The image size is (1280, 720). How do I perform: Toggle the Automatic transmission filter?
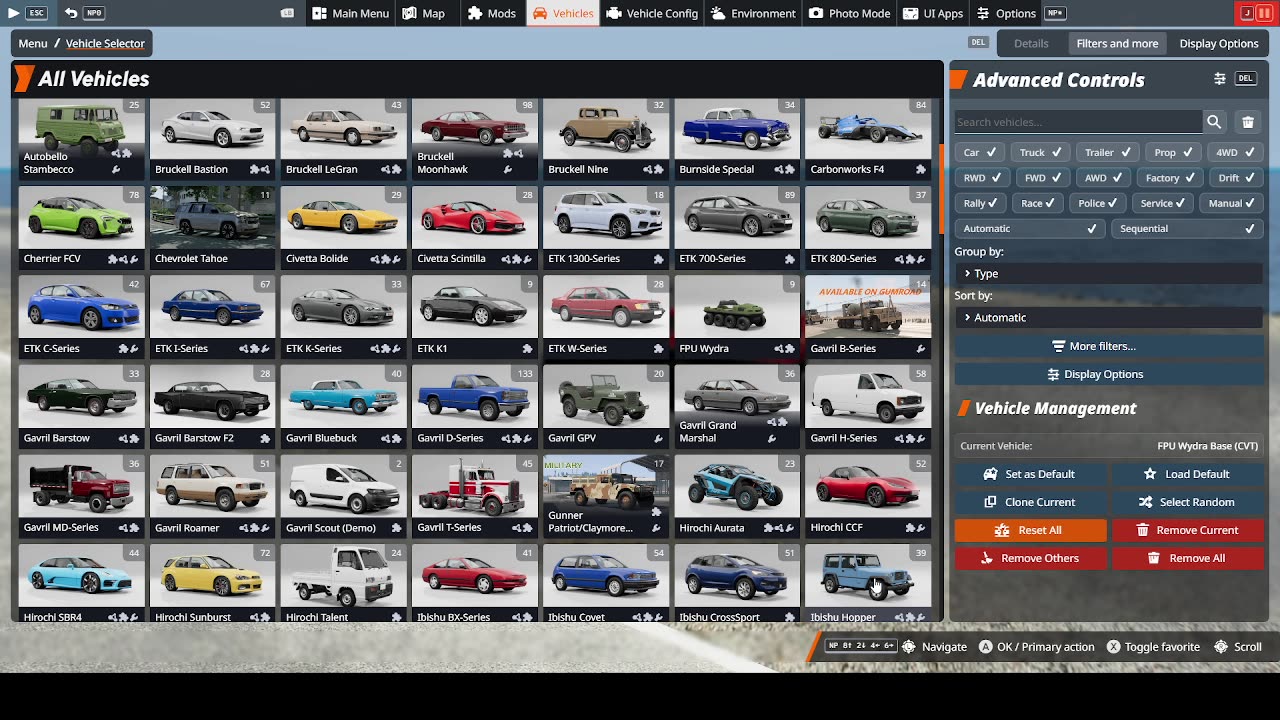click(1029, 228)
